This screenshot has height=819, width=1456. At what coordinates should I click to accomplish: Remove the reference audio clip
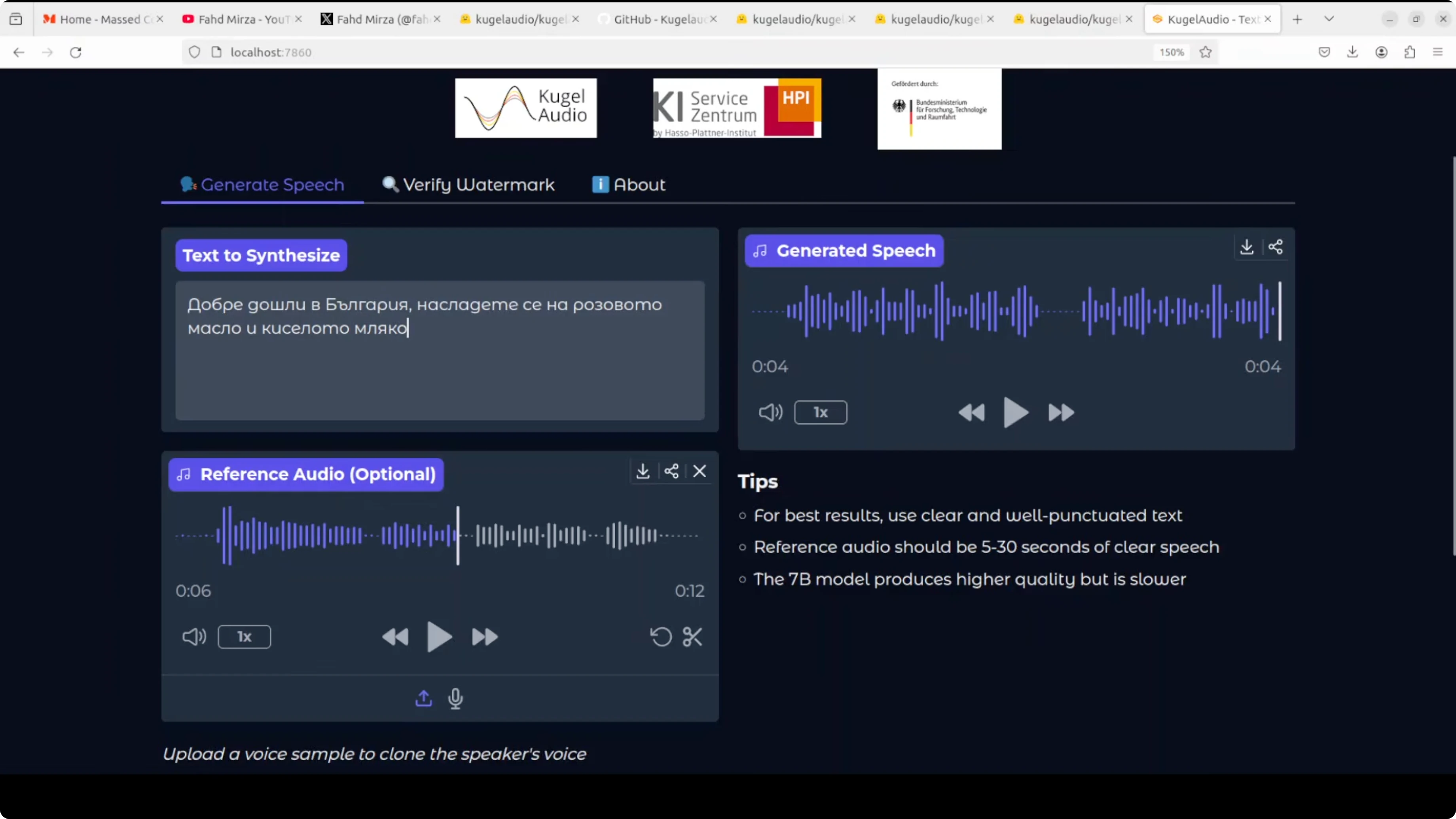699,471
